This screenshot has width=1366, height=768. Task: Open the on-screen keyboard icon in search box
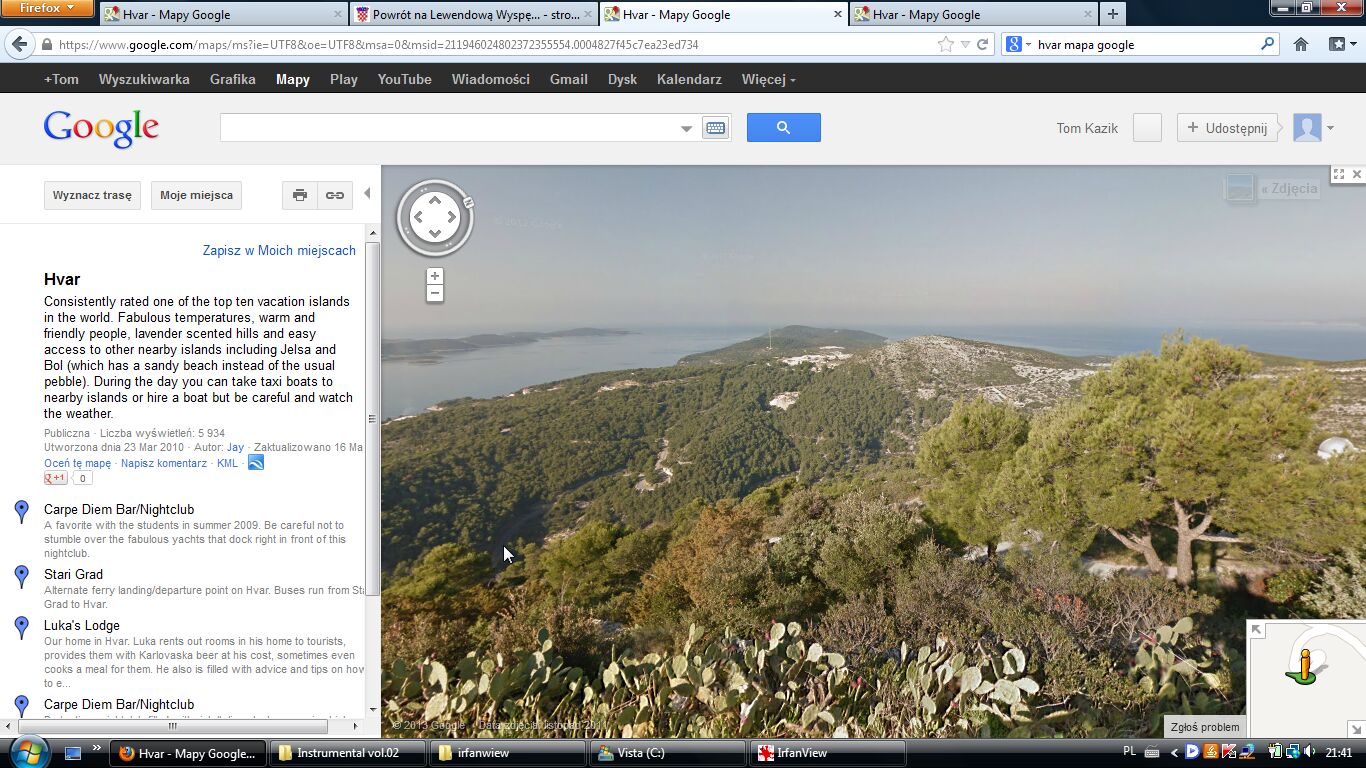coord(715,128)
